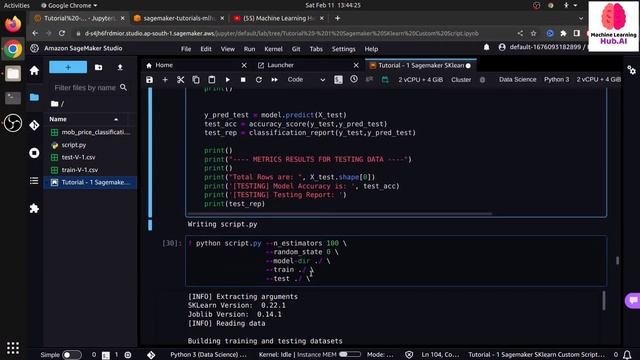Open the Git menu

coord(296,49)
